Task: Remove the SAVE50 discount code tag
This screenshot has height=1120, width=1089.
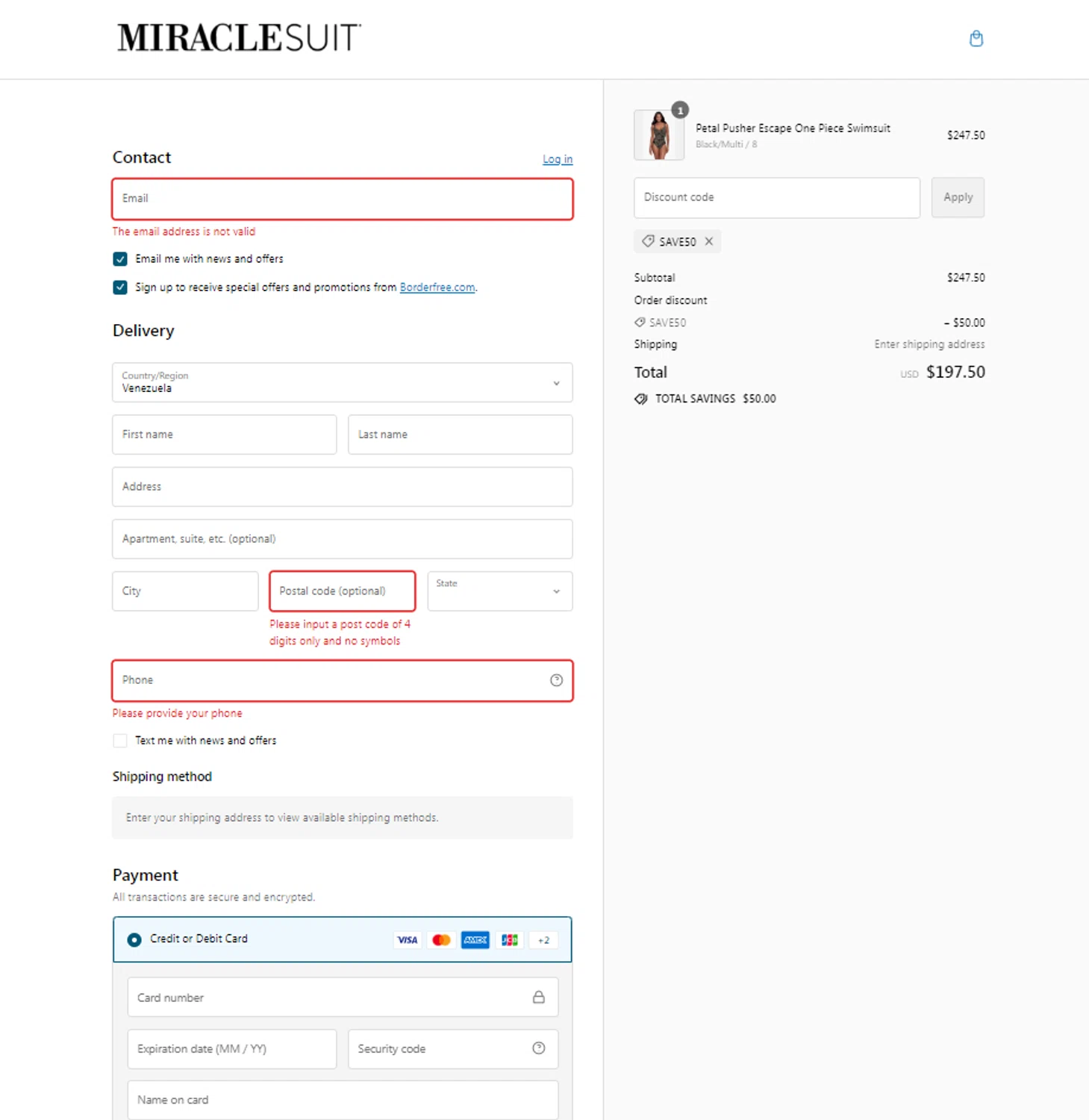Action: click(x=709, y=241)
